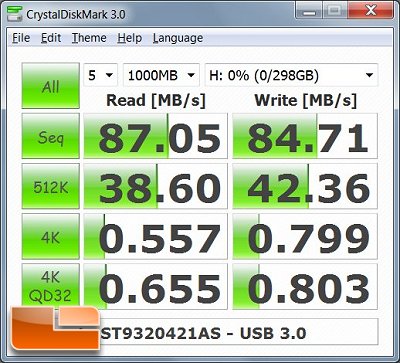Open the Language menu
Screen dimensions: 400x363
(178, 38)
